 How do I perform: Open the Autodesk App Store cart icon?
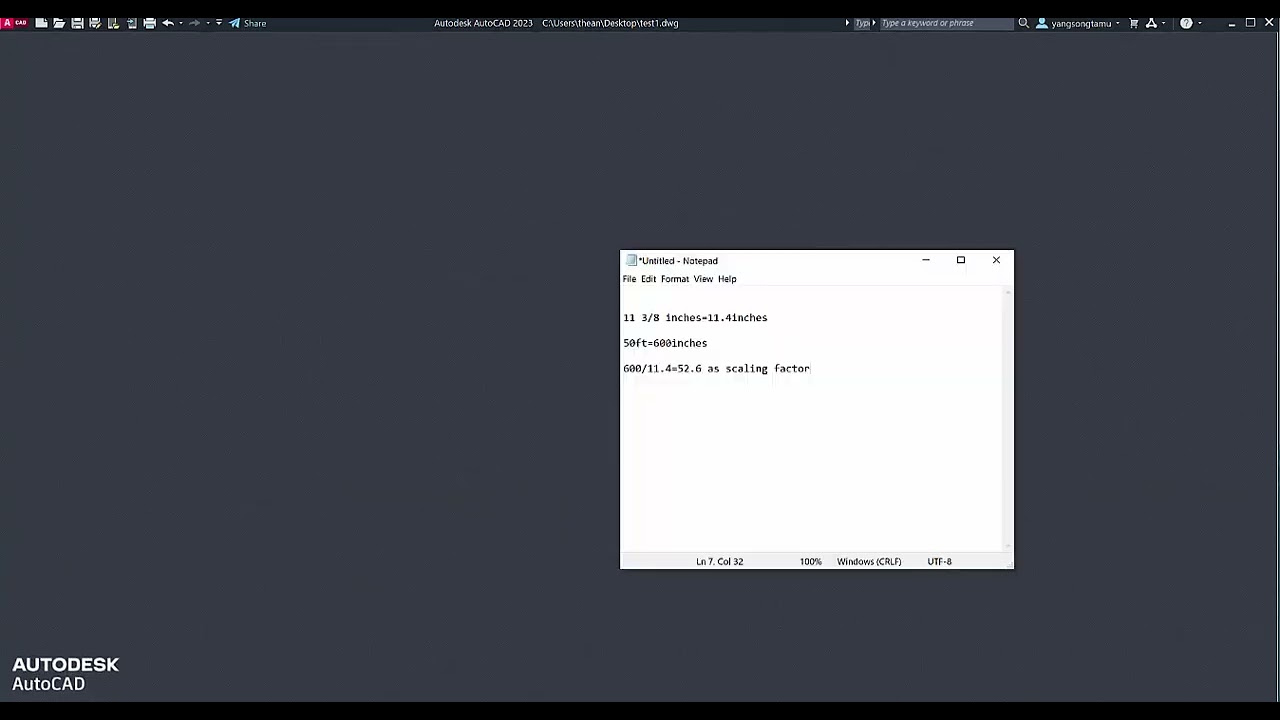[x=1134, y=23]
